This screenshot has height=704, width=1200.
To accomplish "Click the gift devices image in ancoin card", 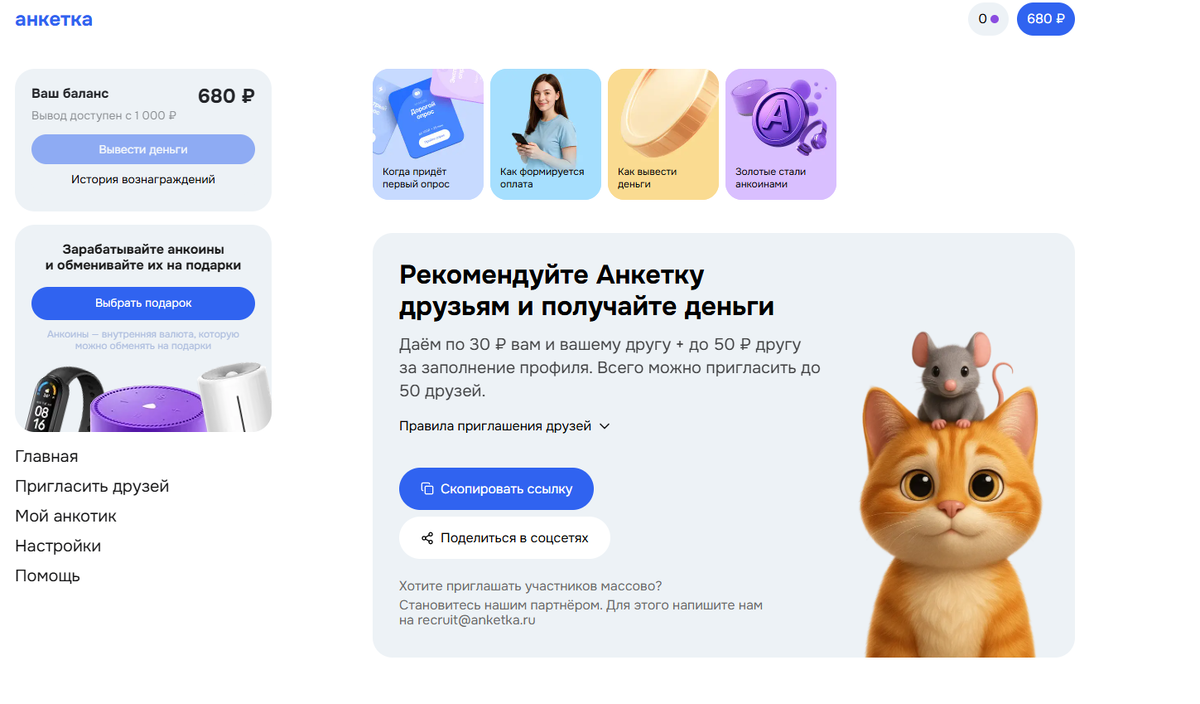I will click(143, 396).
